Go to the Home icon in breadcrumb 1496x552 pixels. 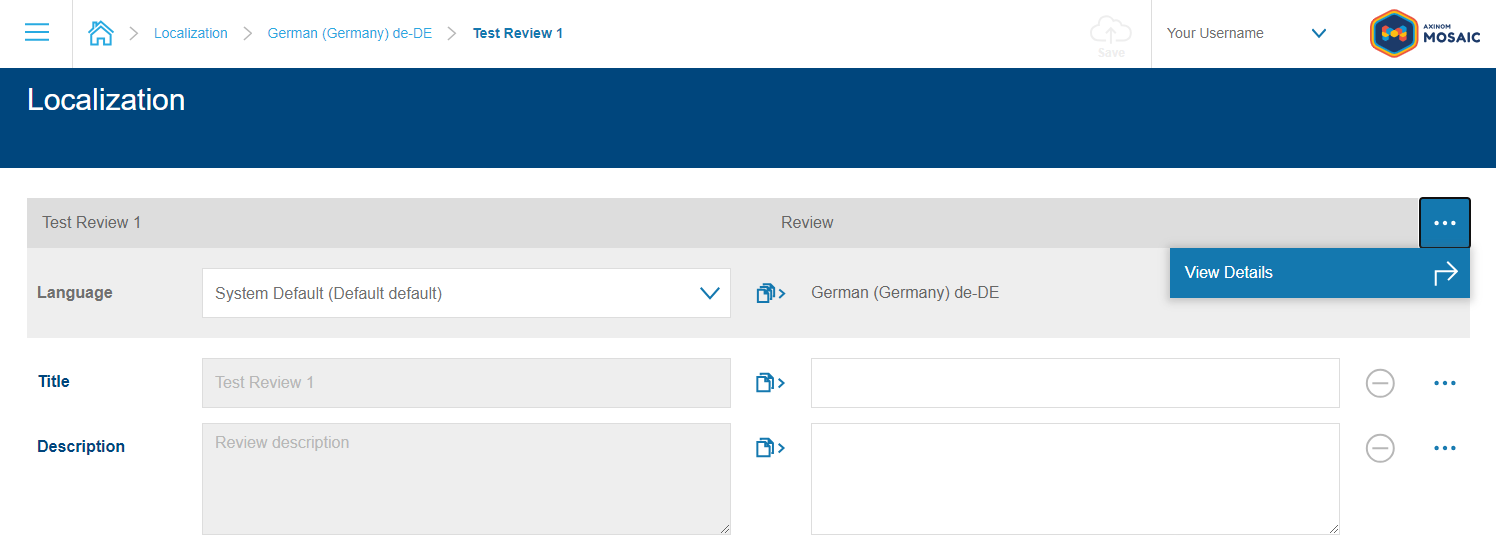coord(101,33)
